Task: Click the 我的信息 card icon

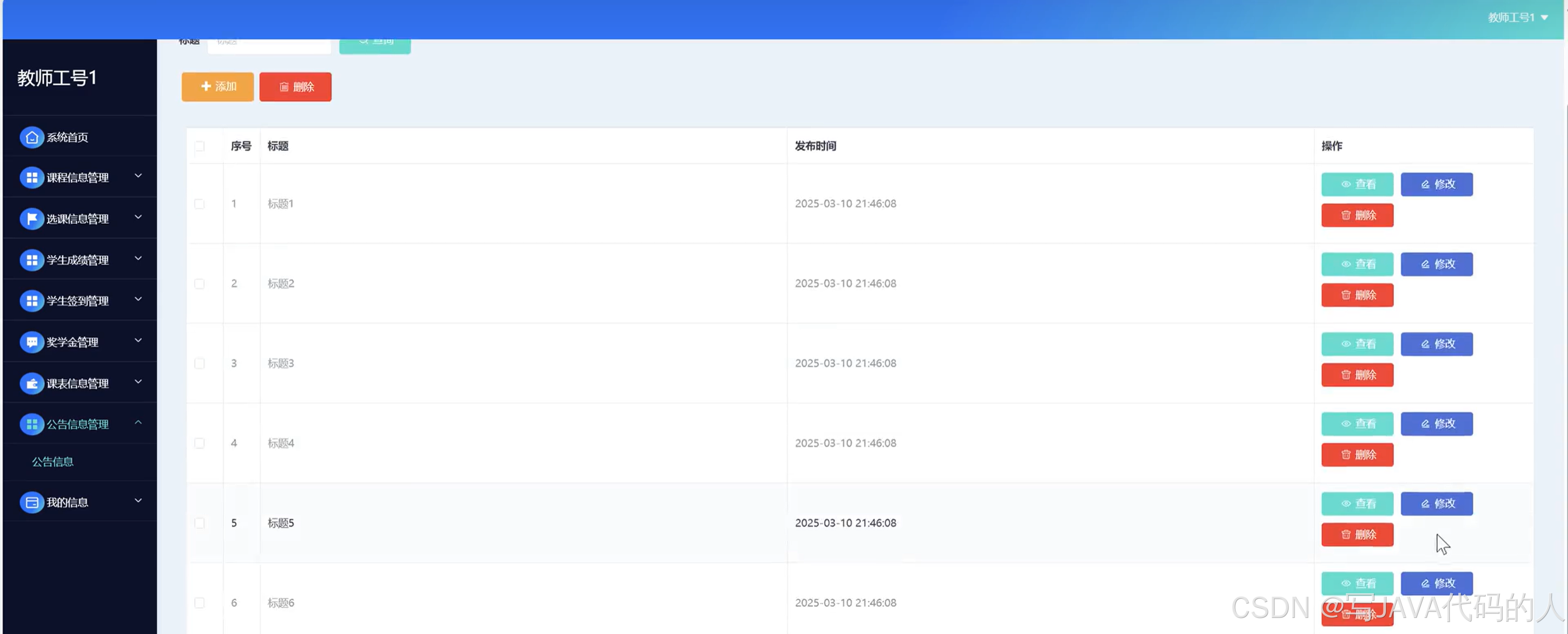Action: pyautogui.click(x=32, y=503)
